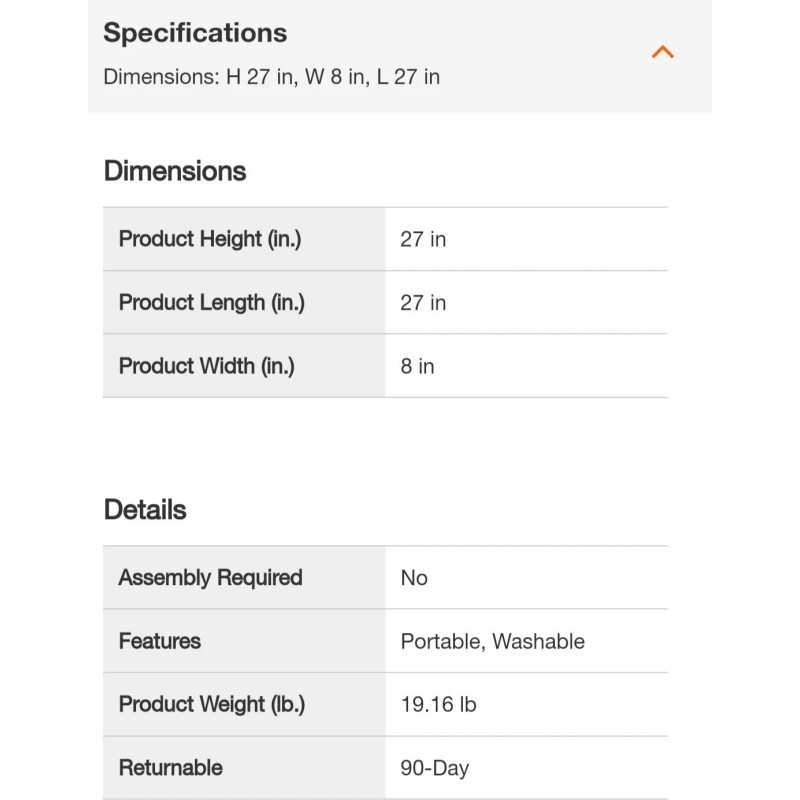Image resolution: width=800 pixels, height=800 pixels.
Task: Select the Product Width (in.) label
Action: pos(207,366)
